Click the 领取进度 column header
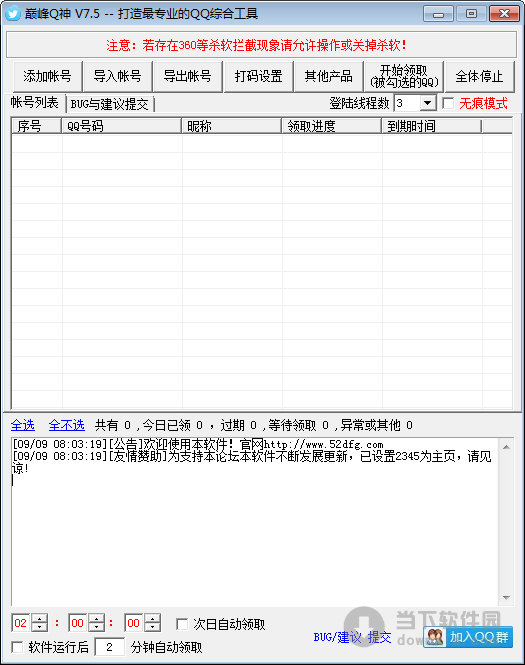 click(332, 126)
